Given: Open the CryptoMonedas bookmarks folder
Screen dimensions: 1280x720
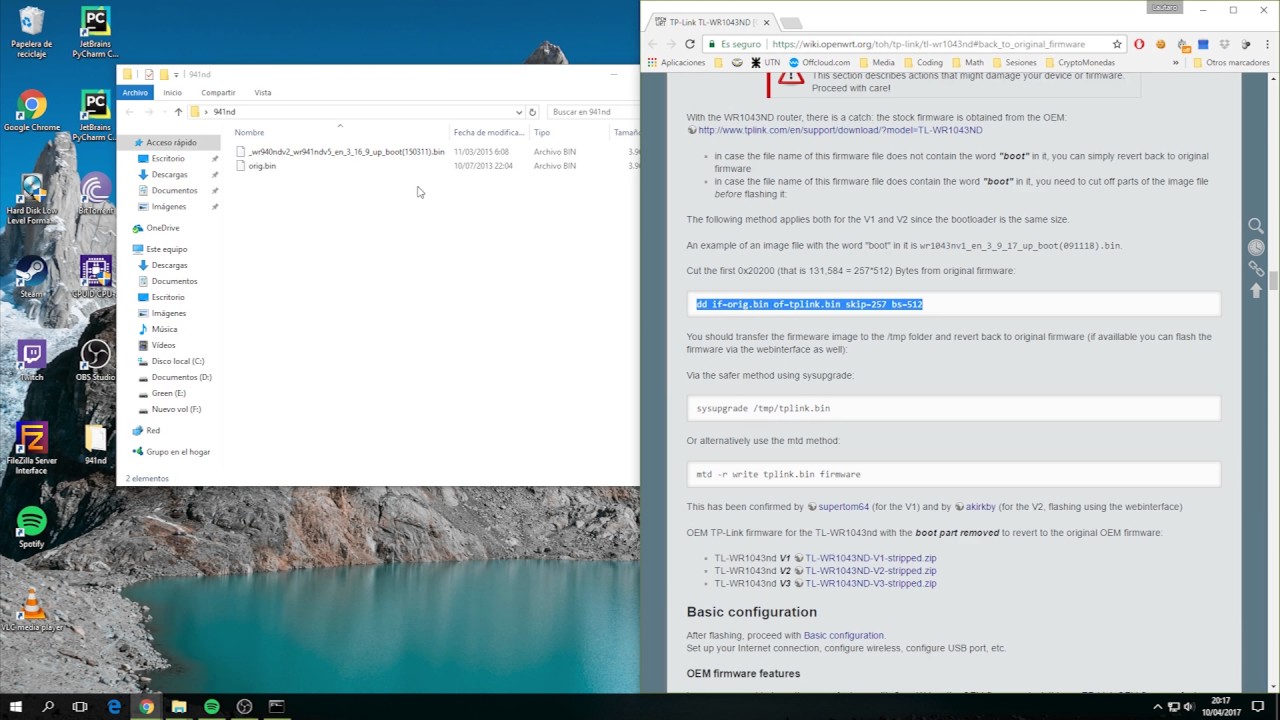Looking at the screenshot, I should (x=1078, y=62).
